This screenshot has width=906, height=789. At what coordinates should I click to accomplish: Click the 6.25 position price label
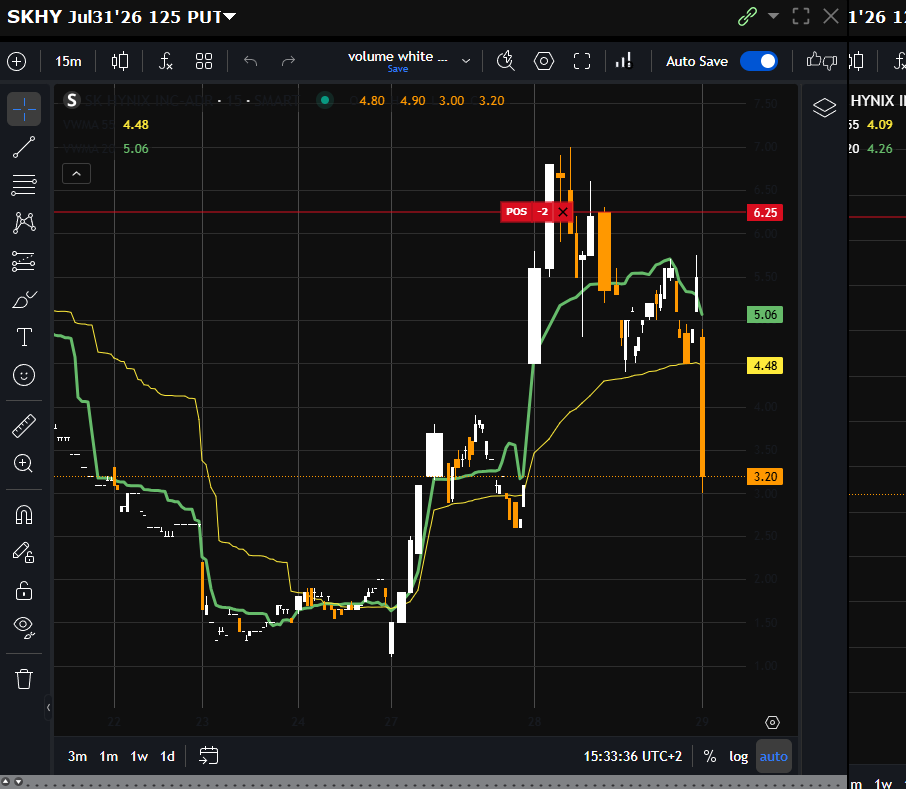[765, 213]
